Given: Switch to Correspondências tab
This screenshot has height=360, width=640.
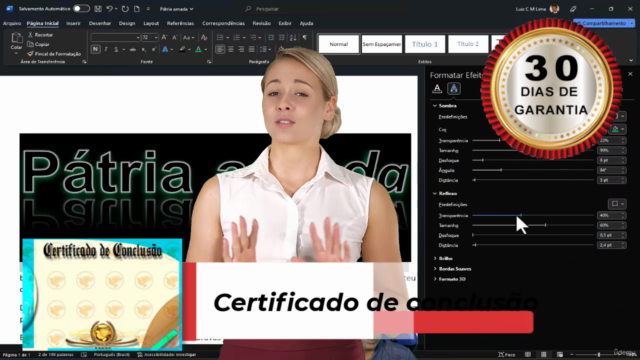Looking at the screenshot, I should point(223,23).
